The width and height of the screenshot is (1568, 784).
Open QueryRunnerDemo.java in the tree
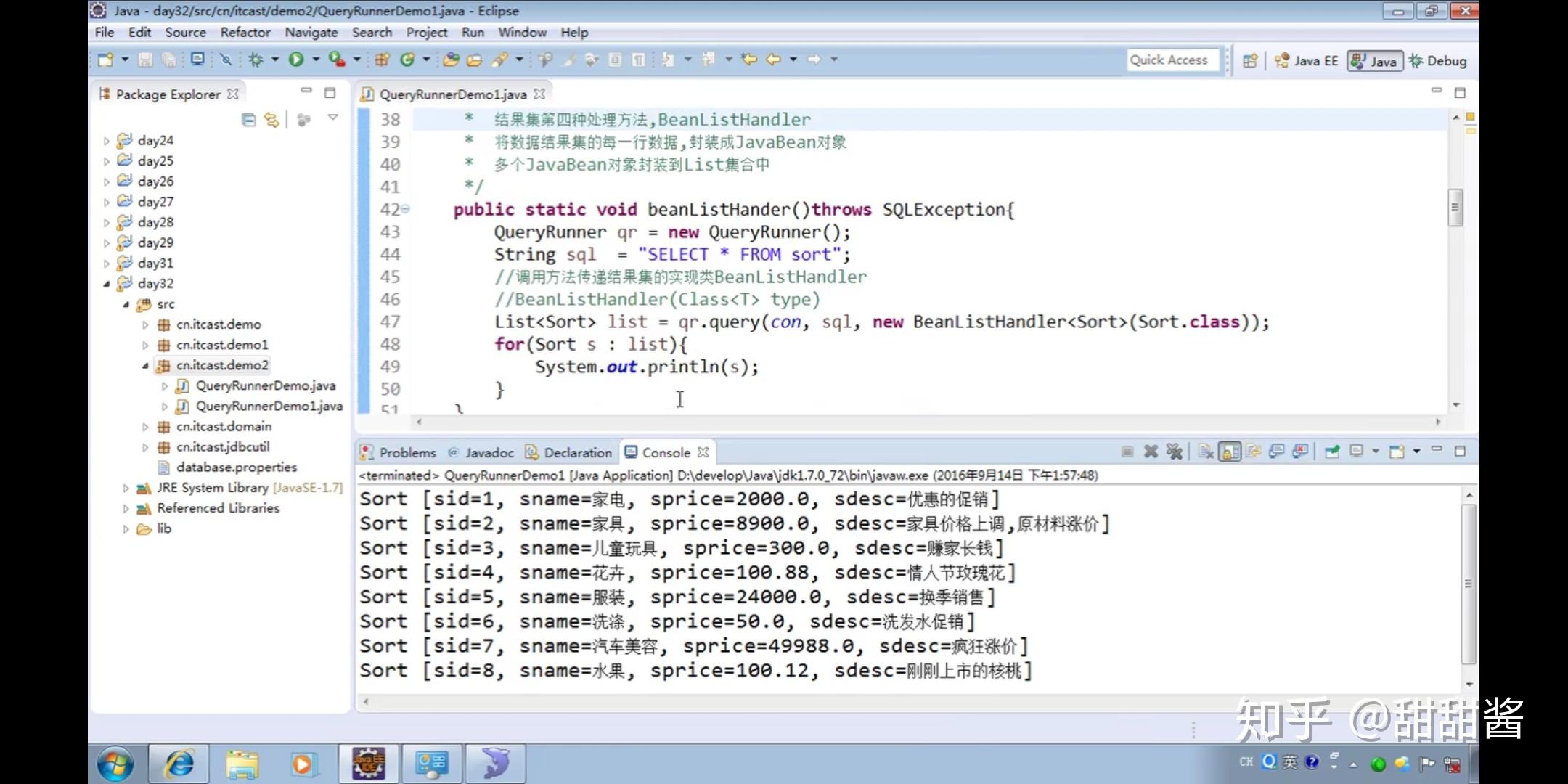(265, 385)
